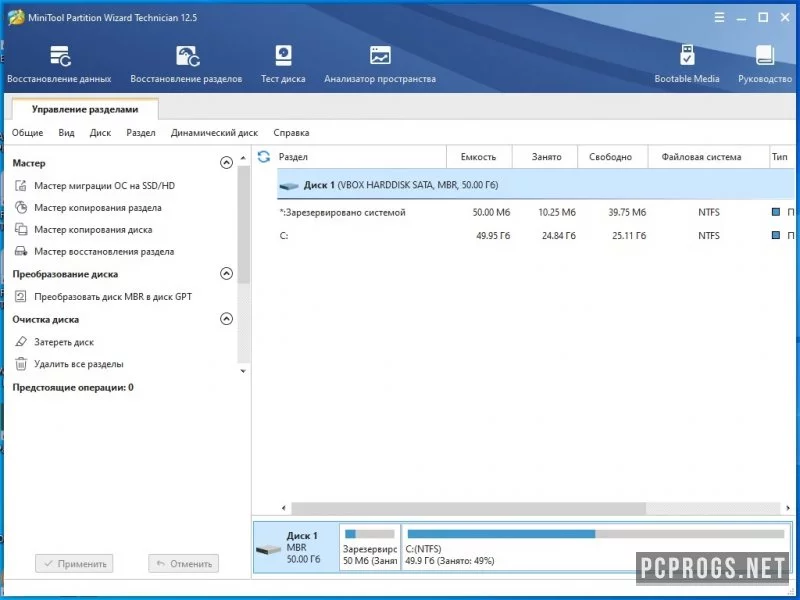Image resolution: width=800 pixels, height=600 pixels.
Task: Select Зарезервировано системой partition row
Action: click(x=536, y=212)
